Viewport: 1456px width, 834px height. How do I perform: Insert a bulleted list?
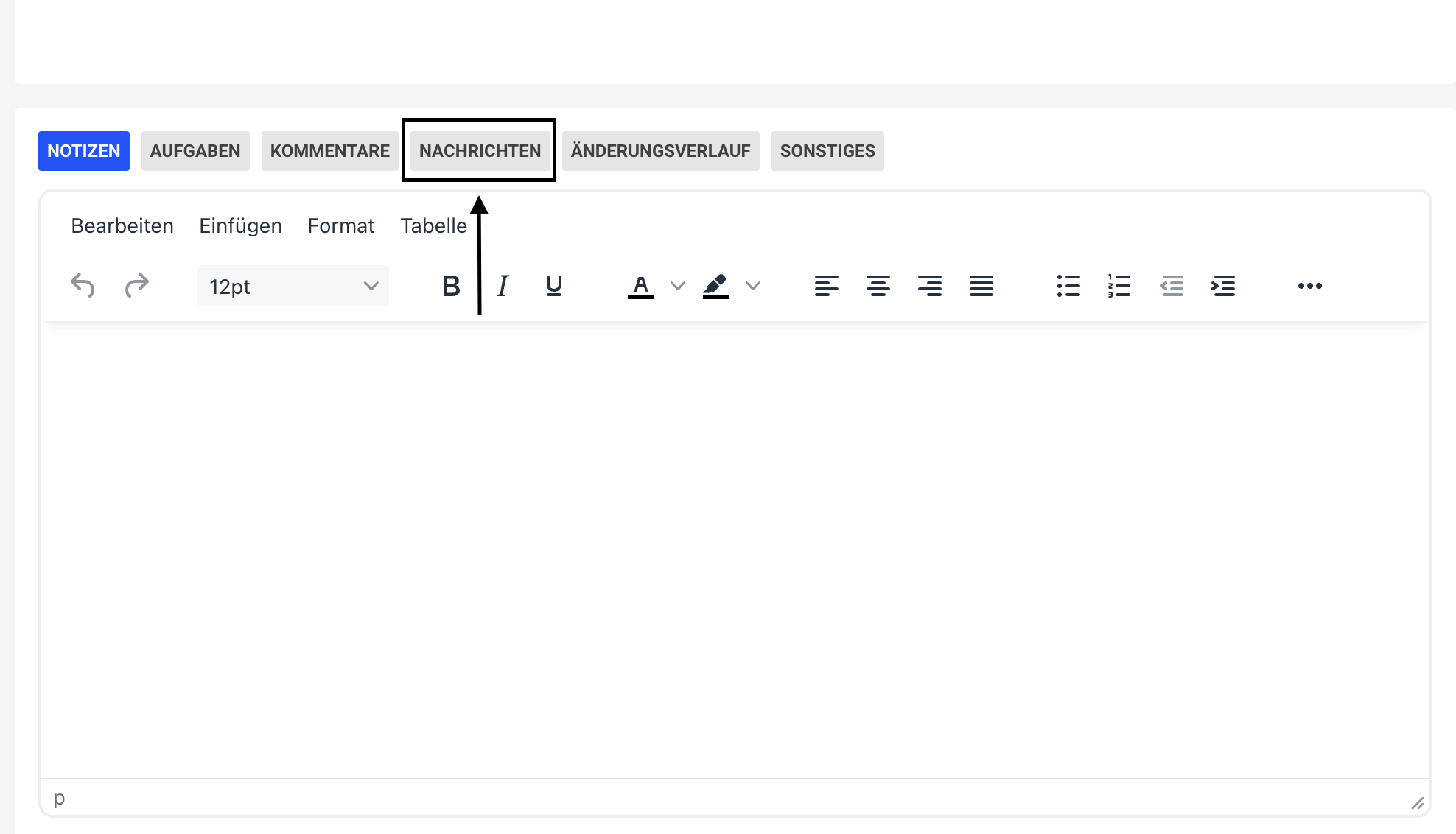click(x=1068, y=286)
